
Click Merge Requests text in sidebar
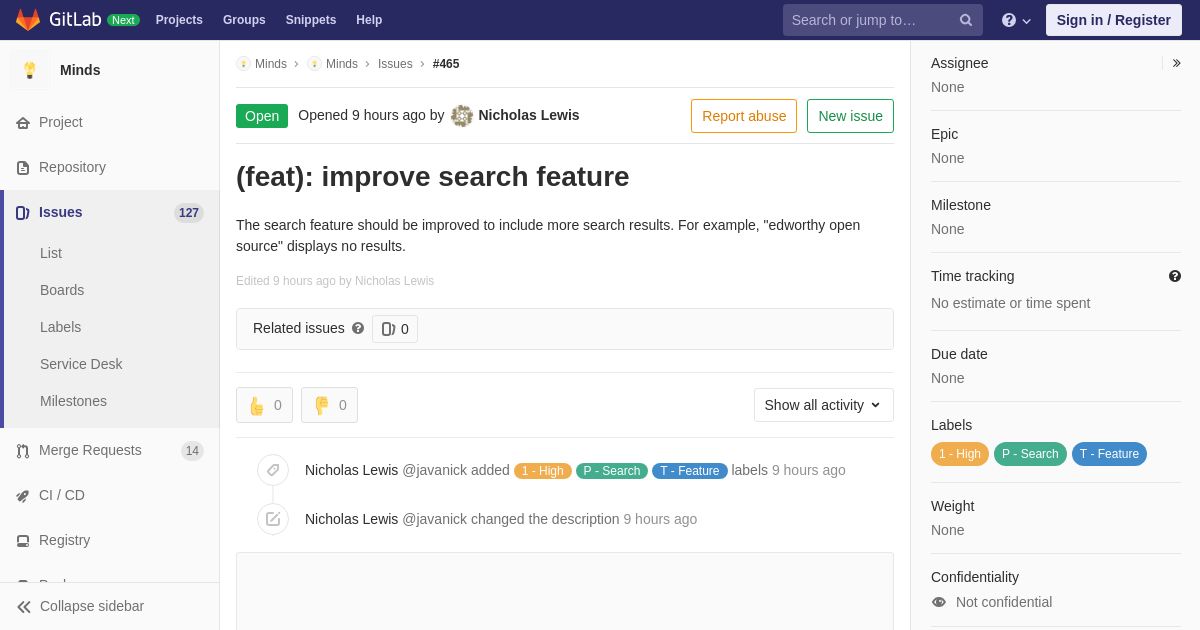coord(90,450)
